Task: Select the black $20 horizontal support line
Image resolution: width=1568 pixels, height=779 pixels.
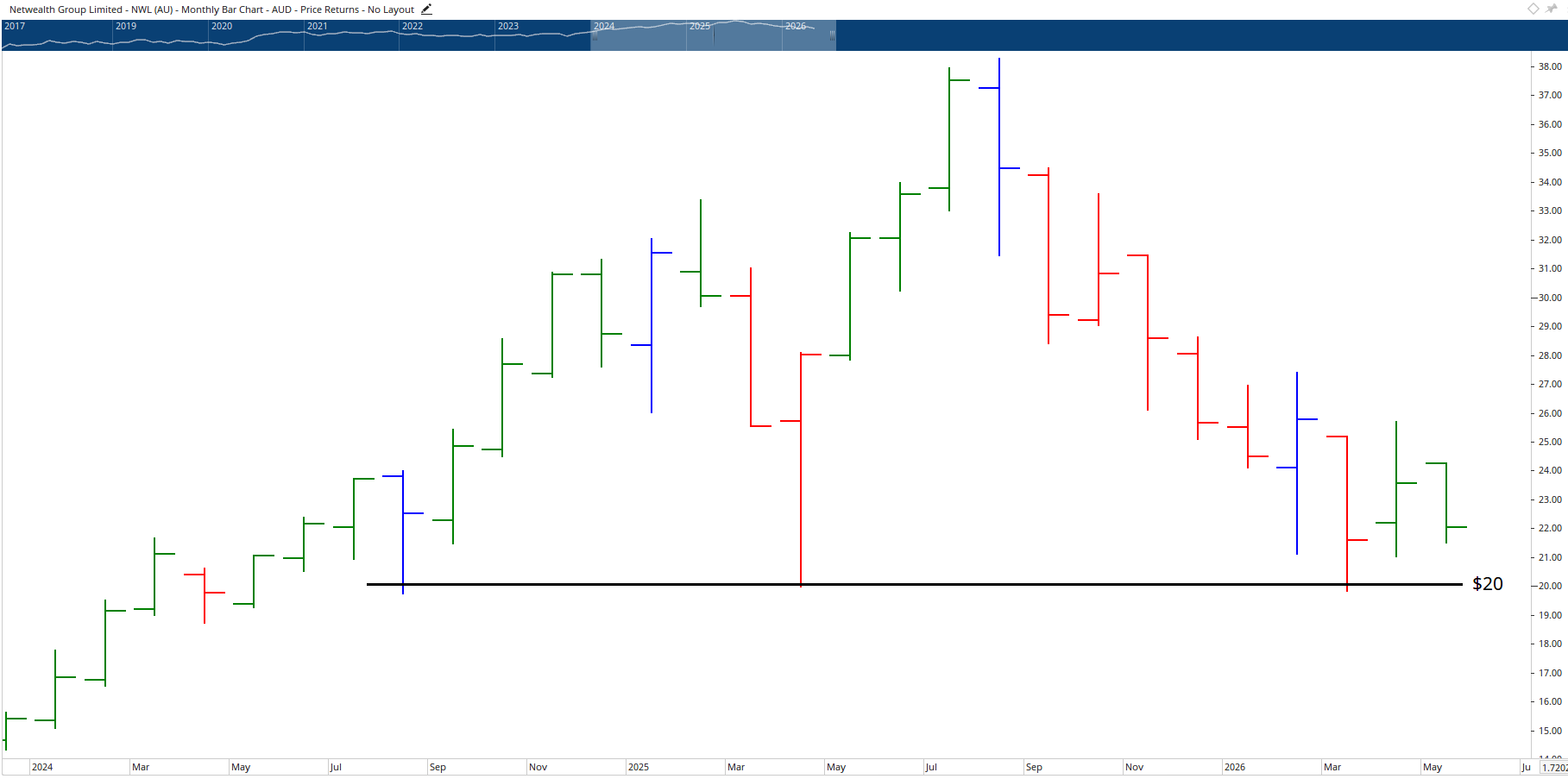Action: pos(915,584)
